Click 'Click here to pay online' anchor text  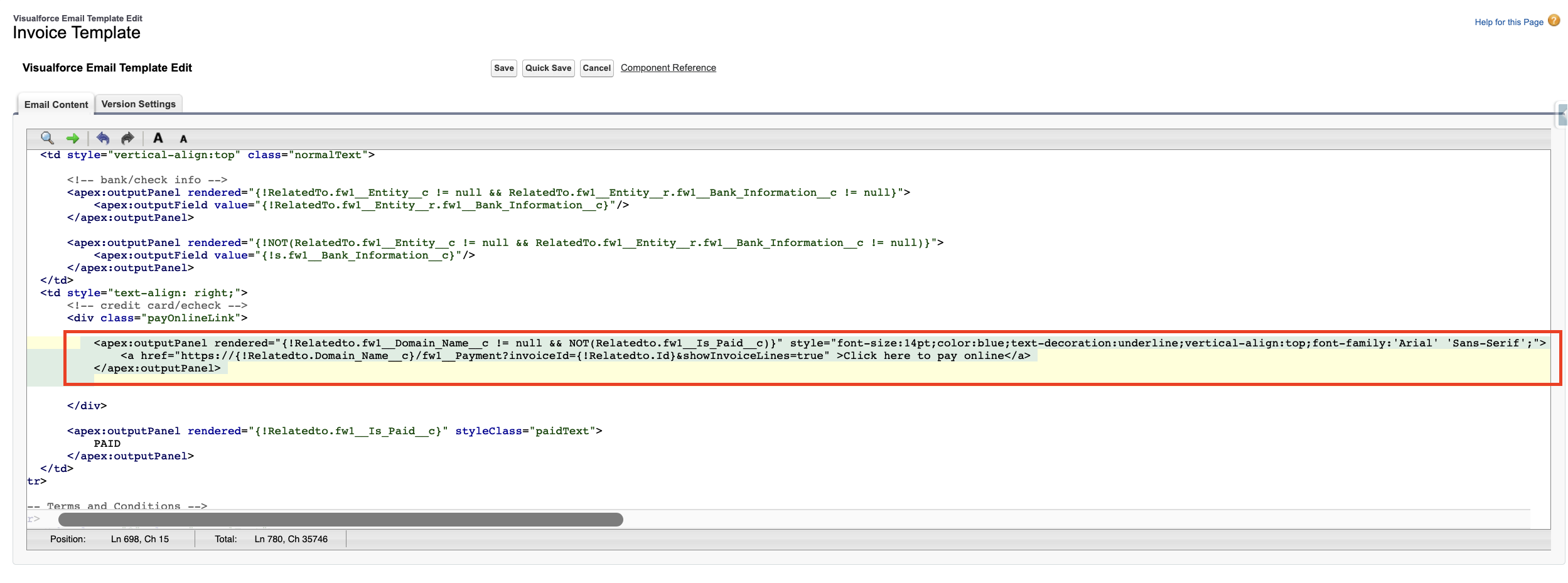pyautogui.click(x=923, y=356)
